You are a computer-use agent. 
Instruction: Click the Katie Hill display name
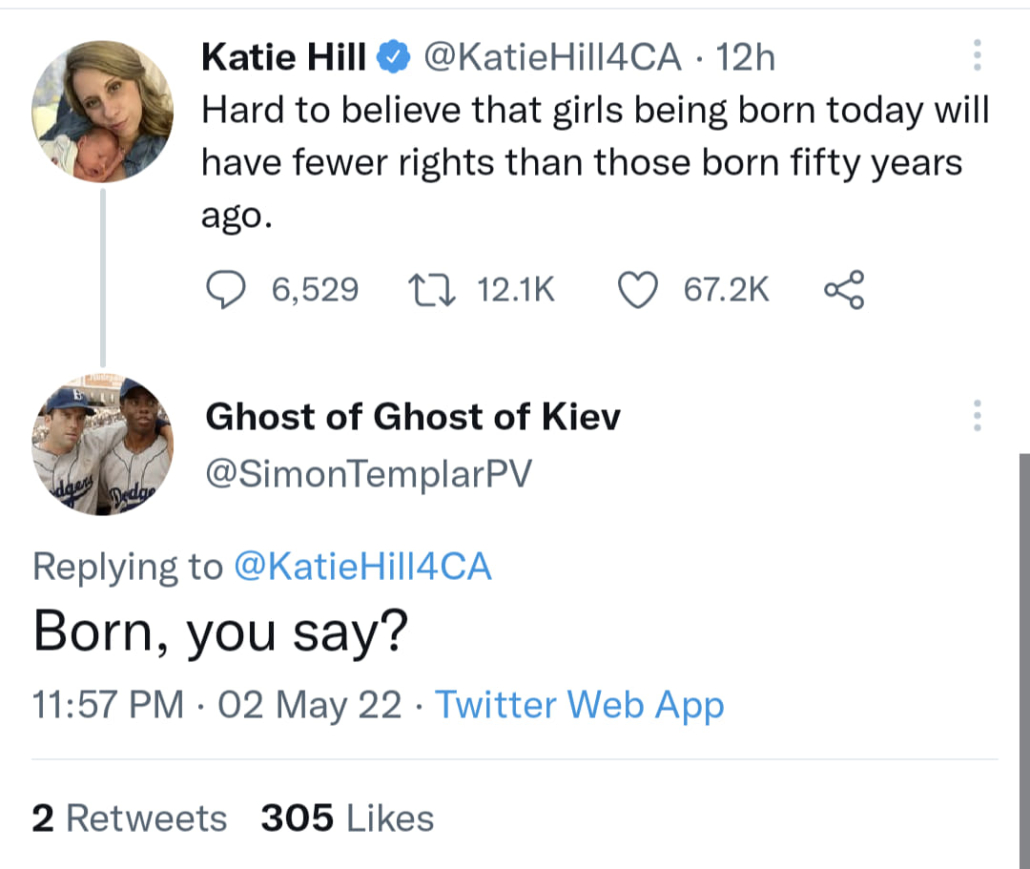pos(284,59)
